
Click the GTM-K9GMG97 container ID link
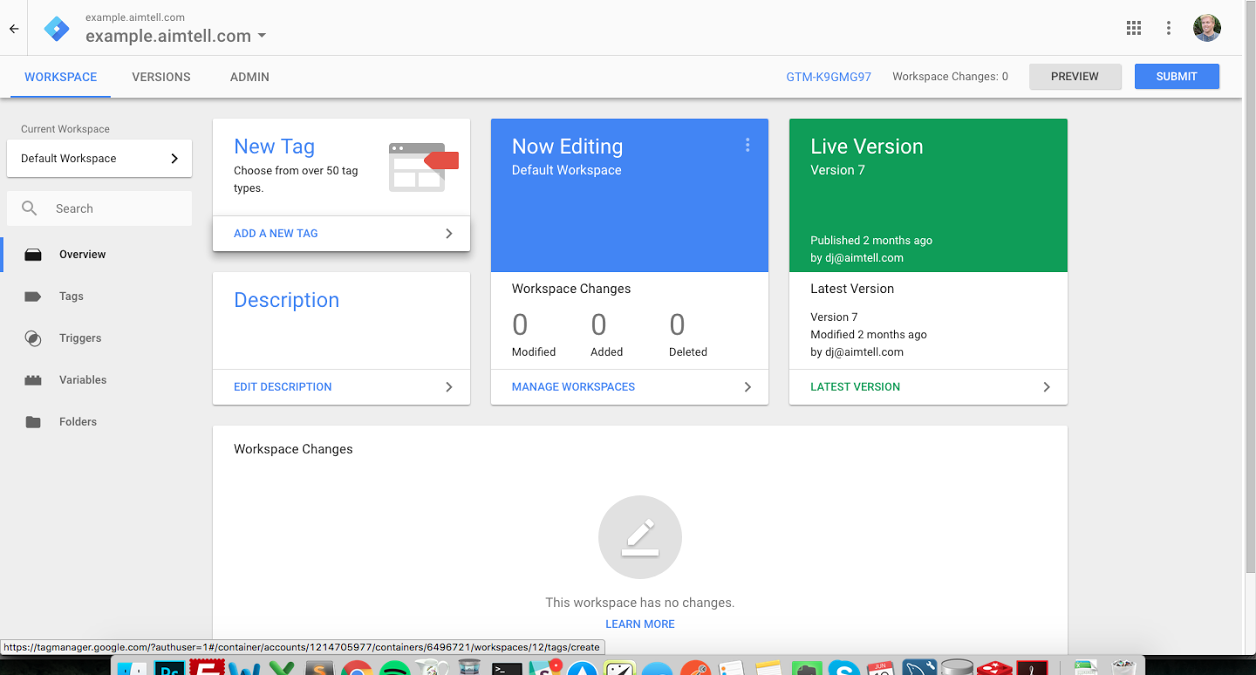pyautogui.click(x=828, y=77)
